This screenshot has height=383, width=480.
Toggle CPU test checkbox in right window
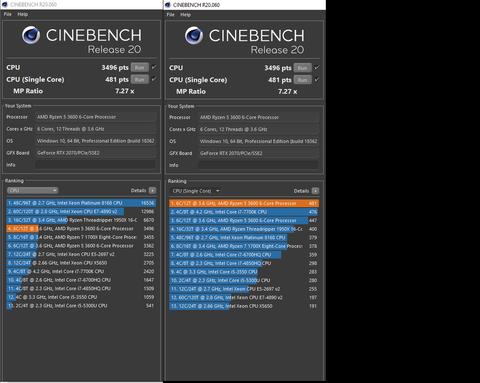317,67
